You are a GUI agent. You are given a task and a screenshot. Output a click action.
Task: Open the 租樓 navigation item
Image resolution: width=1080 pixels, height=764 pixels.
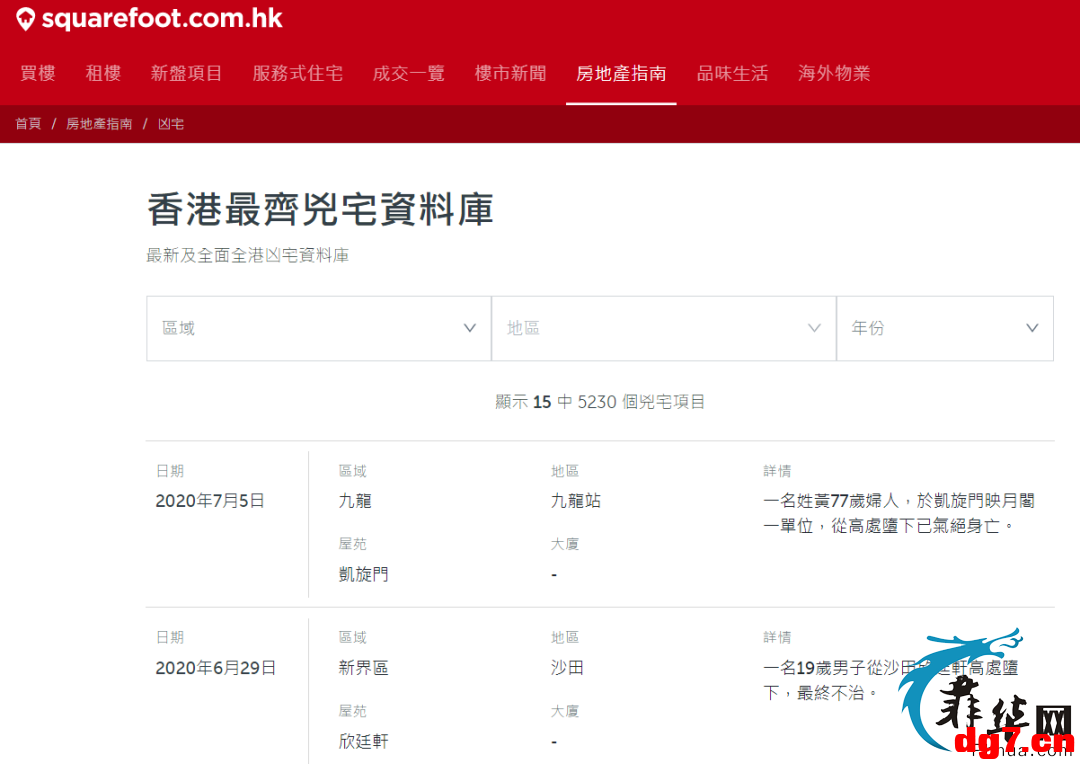[103, 73]
